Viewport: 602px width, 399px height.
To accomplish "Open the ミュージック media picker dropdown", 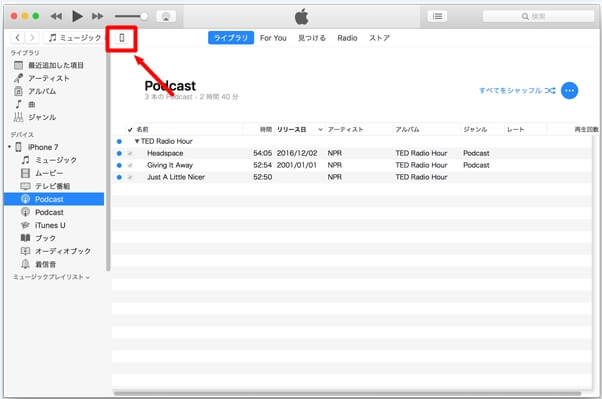I will point(75,38).
